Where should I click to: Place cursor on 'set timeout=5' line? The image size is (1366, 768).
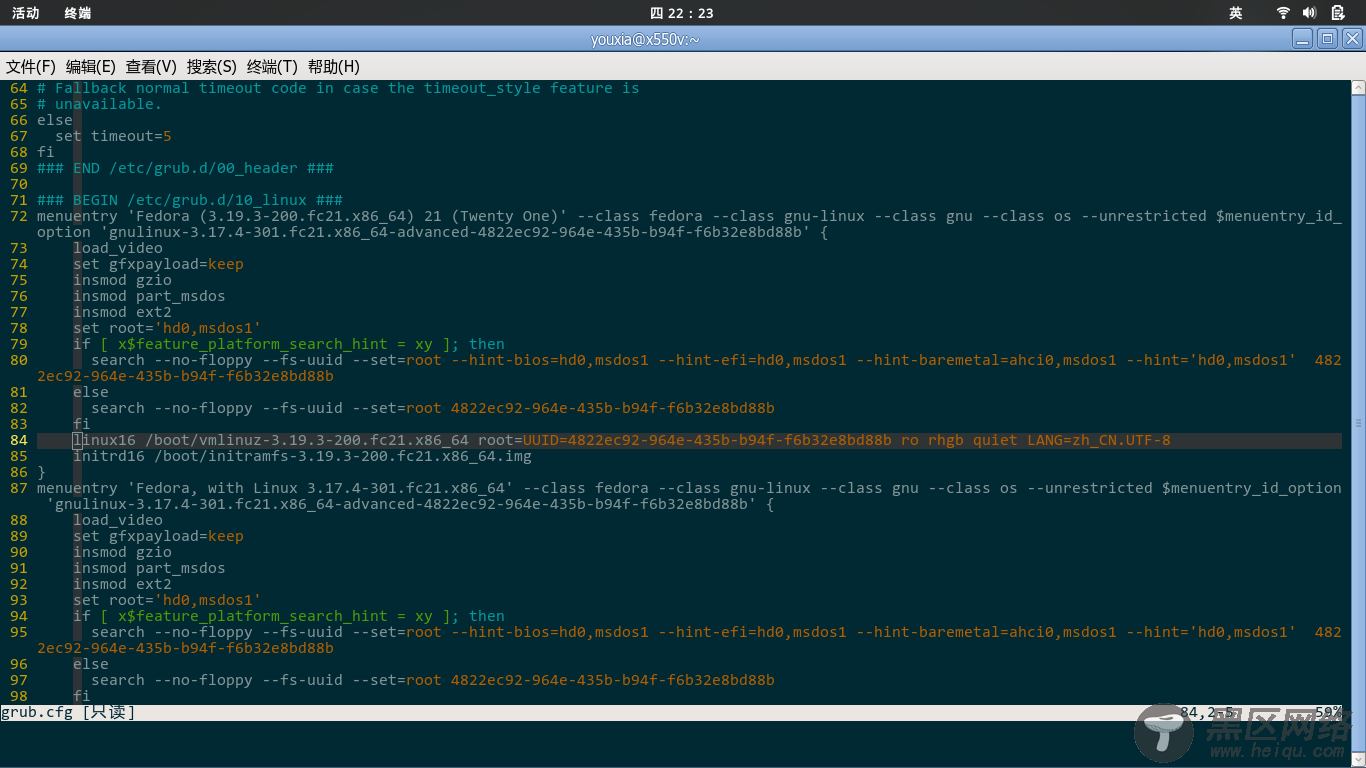(113, 136)
